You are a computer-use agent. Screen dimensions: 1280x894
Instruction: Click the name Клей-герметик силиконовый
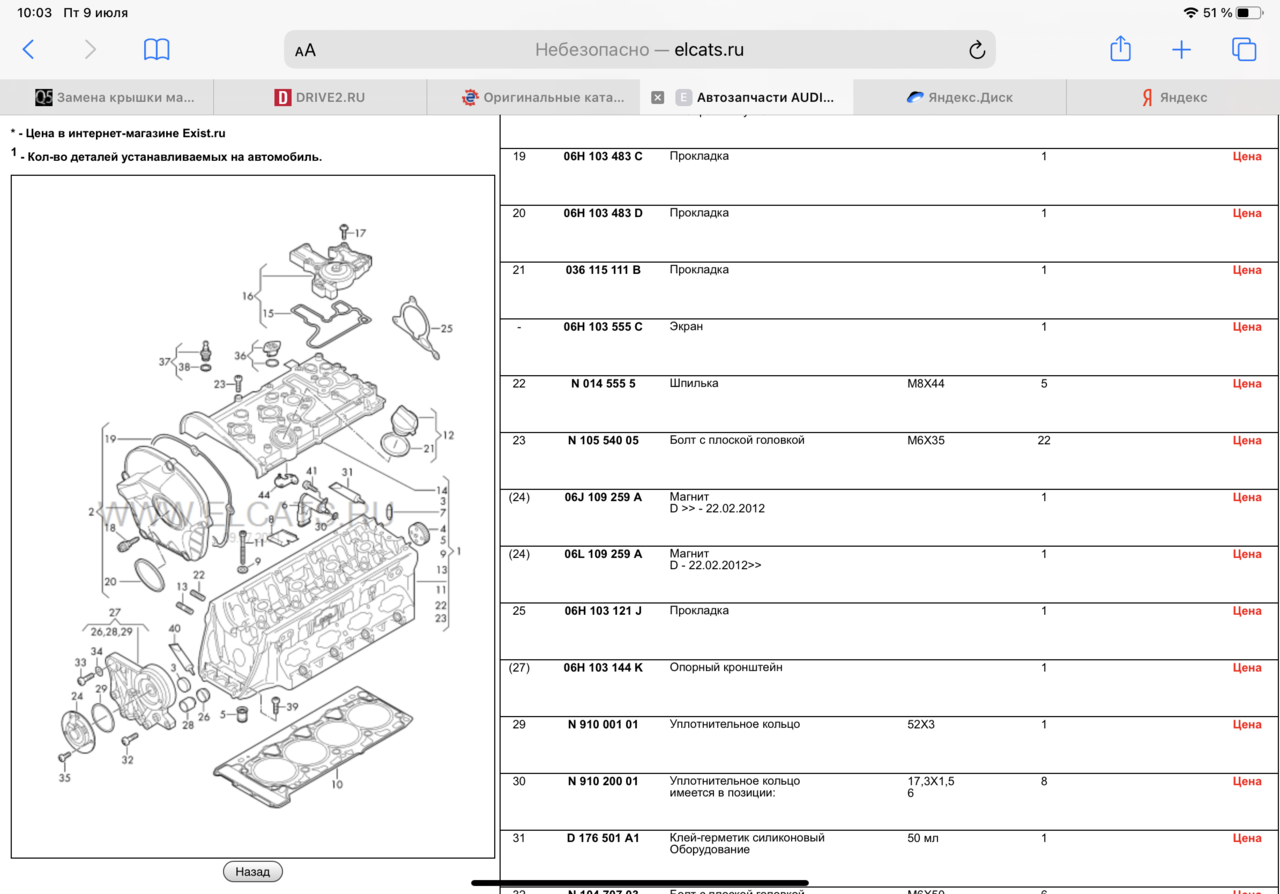(x=747, y=838)
